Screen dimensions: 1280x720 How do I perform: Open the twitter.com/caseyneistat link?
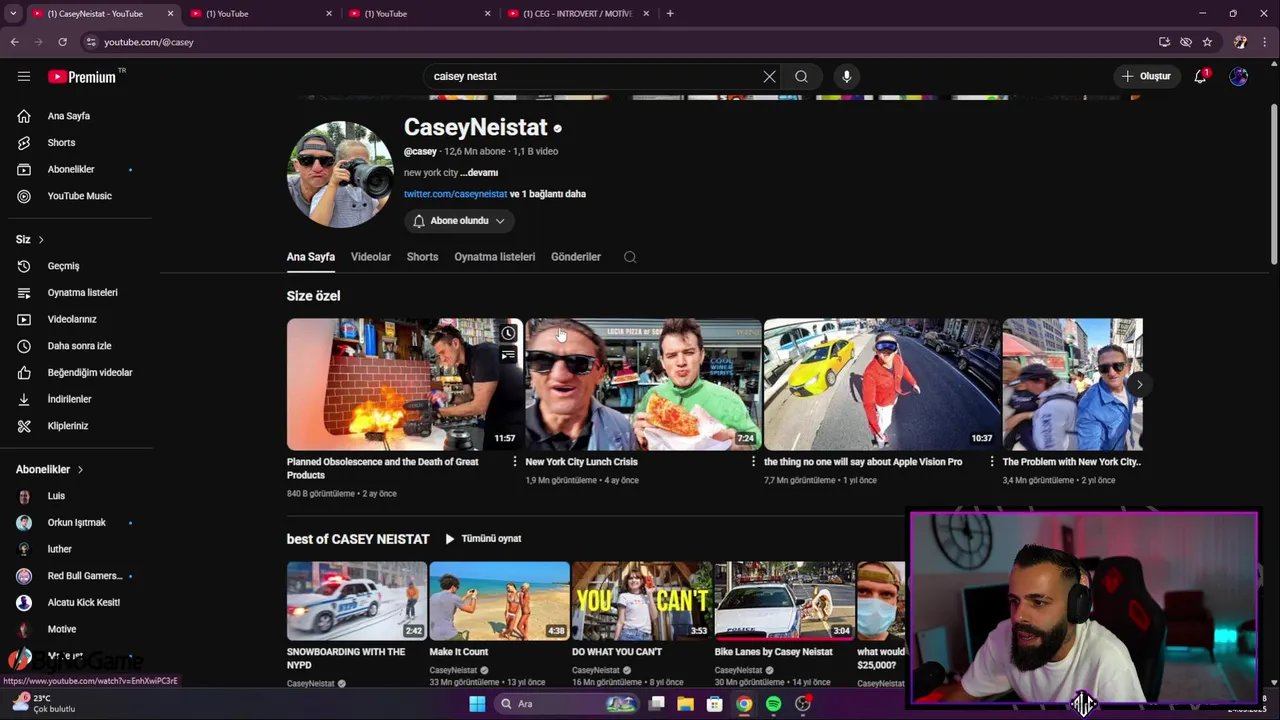455,194
